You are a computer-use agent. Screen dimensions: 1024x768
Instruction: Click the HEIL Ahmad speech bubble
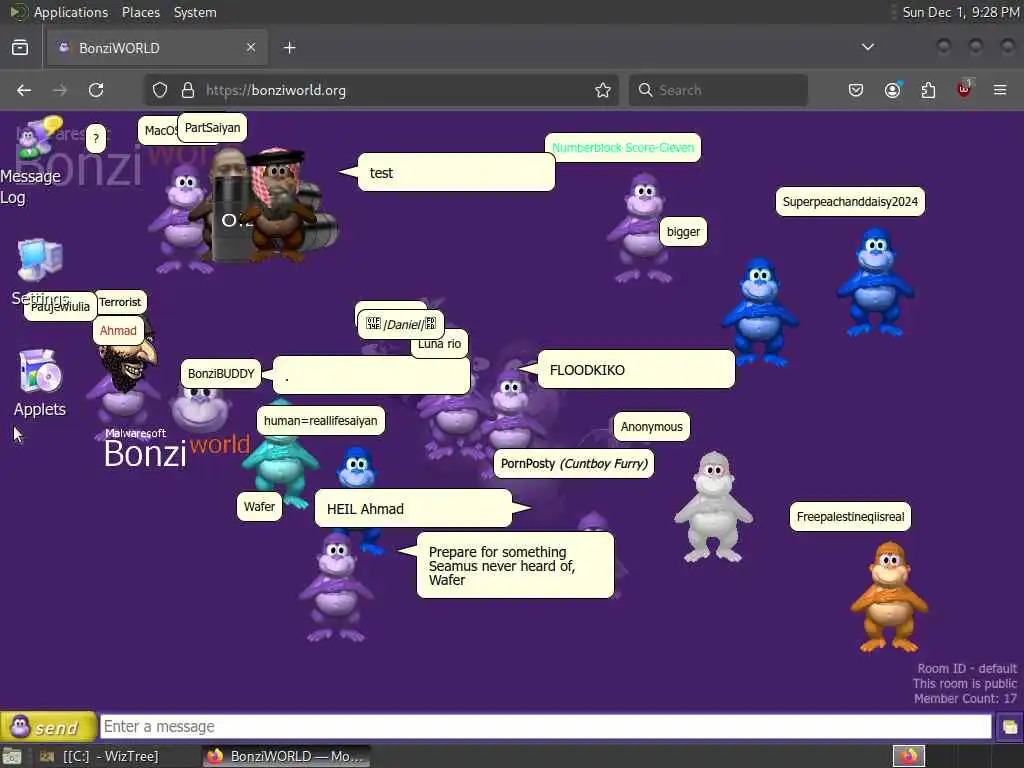pos(413,508)
